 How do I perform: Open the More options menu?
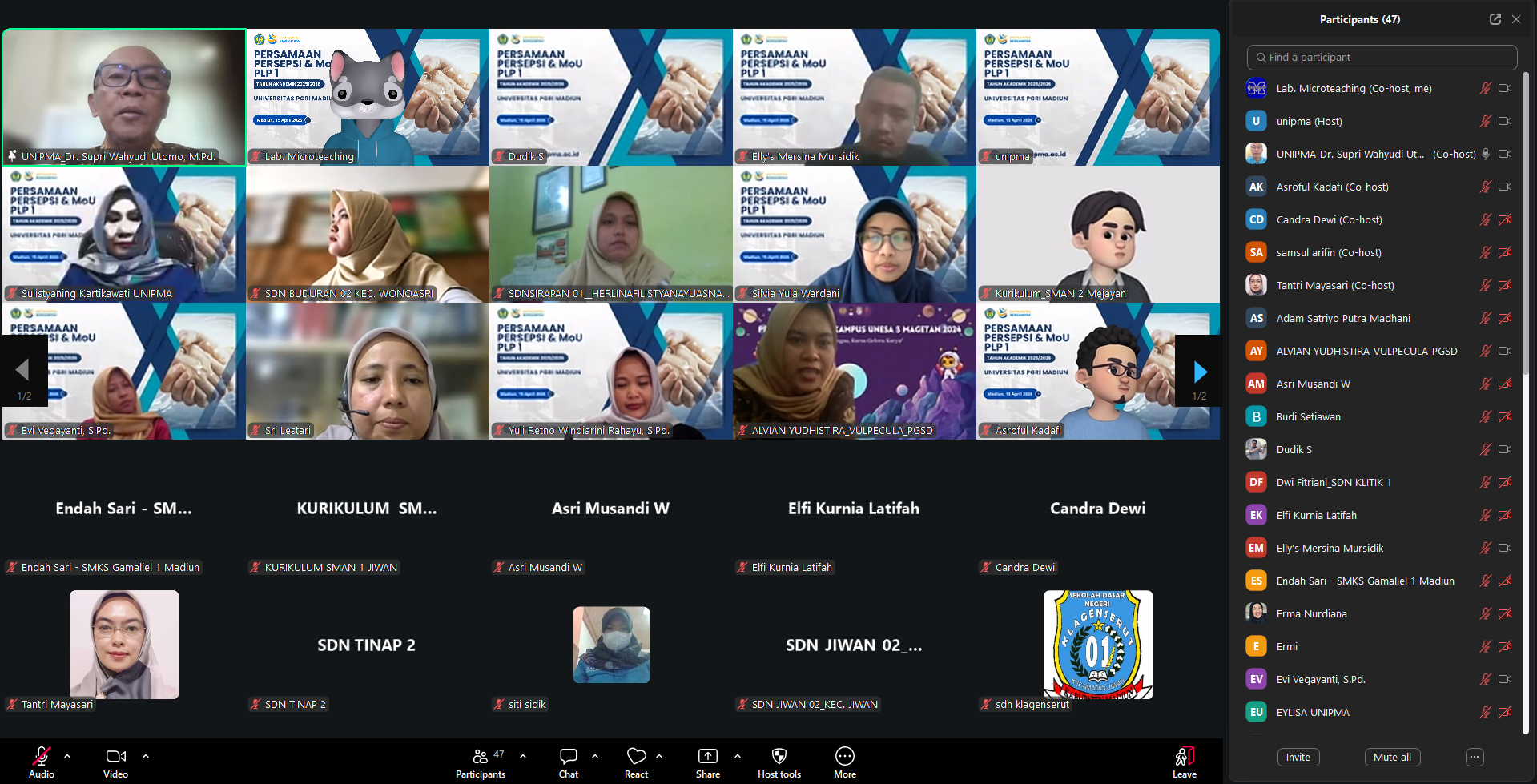[x=844, y=757]
